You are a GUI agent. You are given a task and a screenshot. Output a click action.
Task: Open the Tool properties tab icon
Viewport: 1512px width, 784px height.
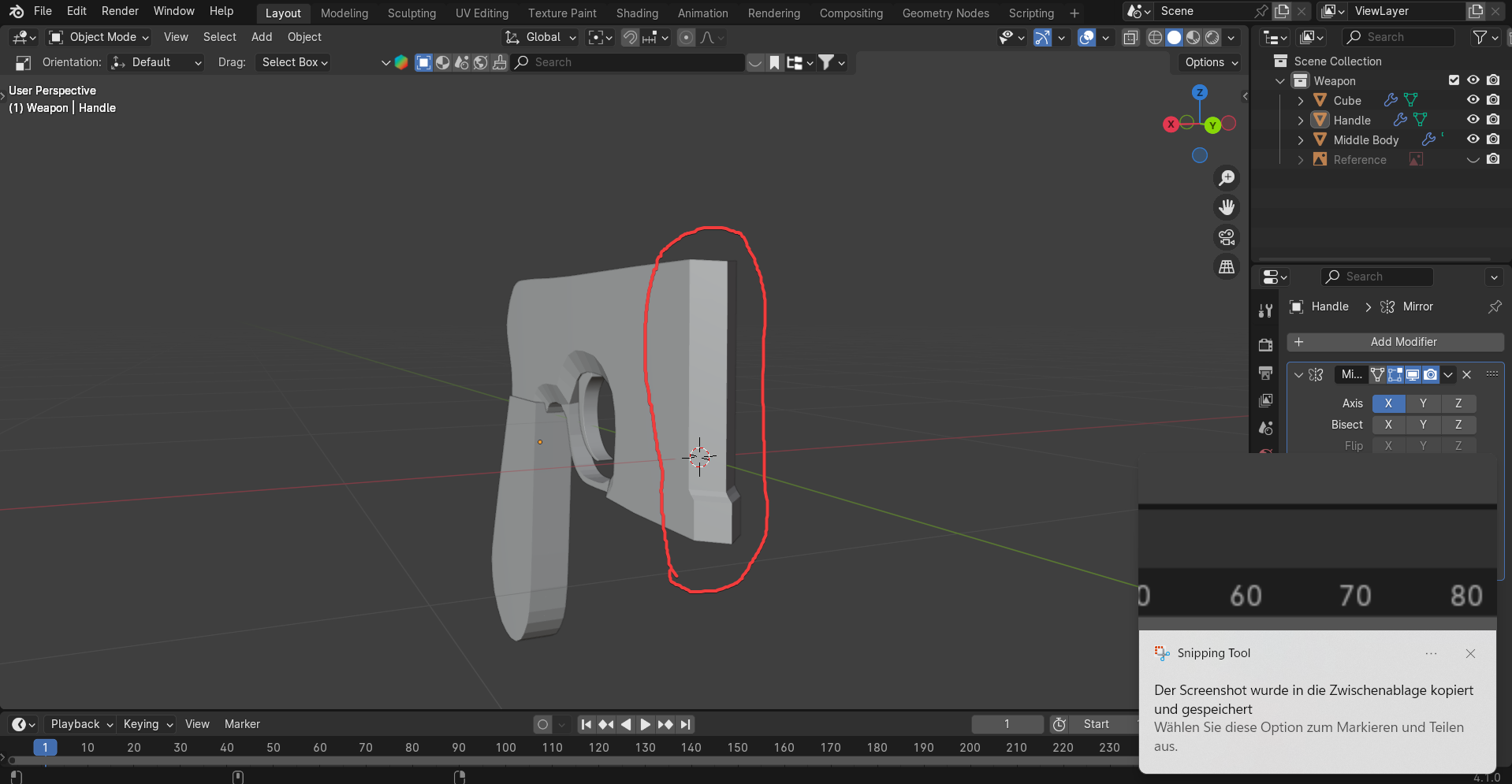tap(1265, 310)
